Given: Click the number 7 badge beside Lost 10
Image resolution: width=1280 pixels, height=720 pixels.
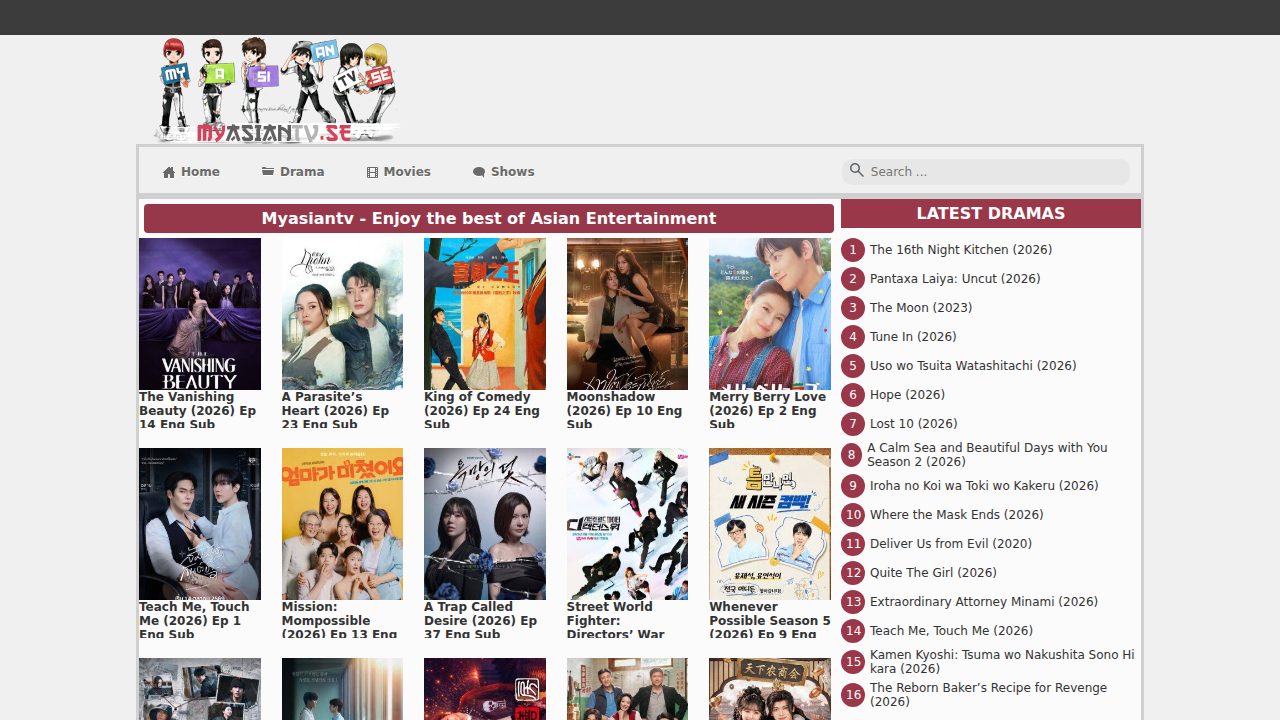Looking at the screenshot, I should (853, 424).
